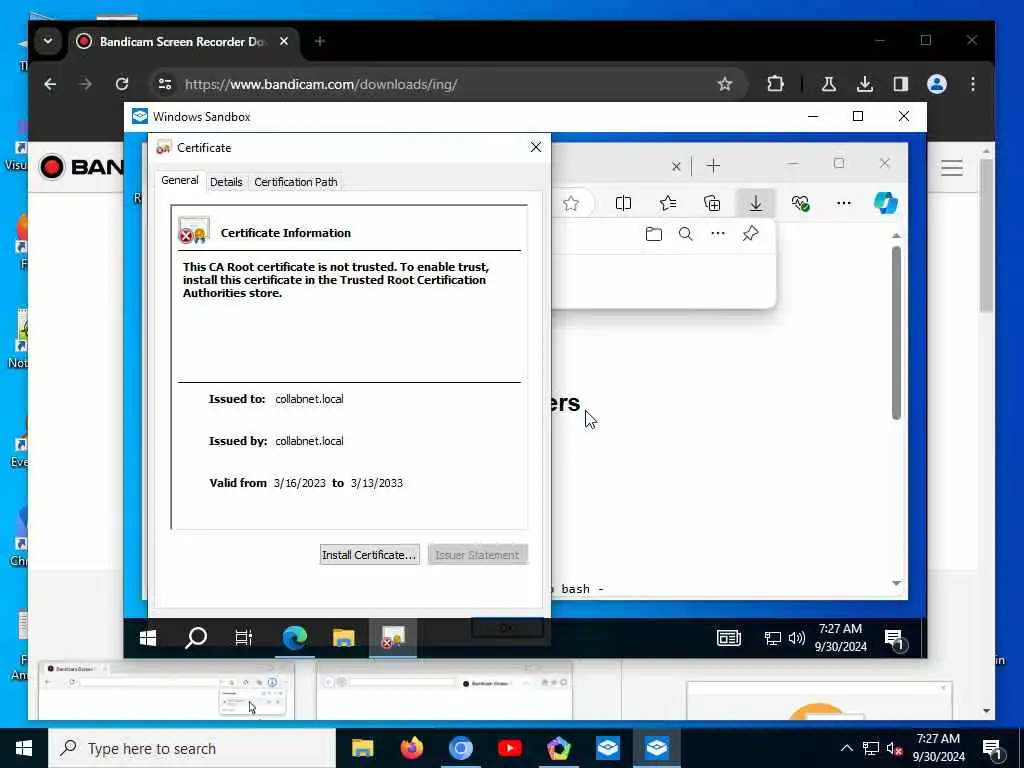Image resolution: width=1024 pixels, height=768 pixels.
Task: Open host notification center
Action: tap(993, 749)
